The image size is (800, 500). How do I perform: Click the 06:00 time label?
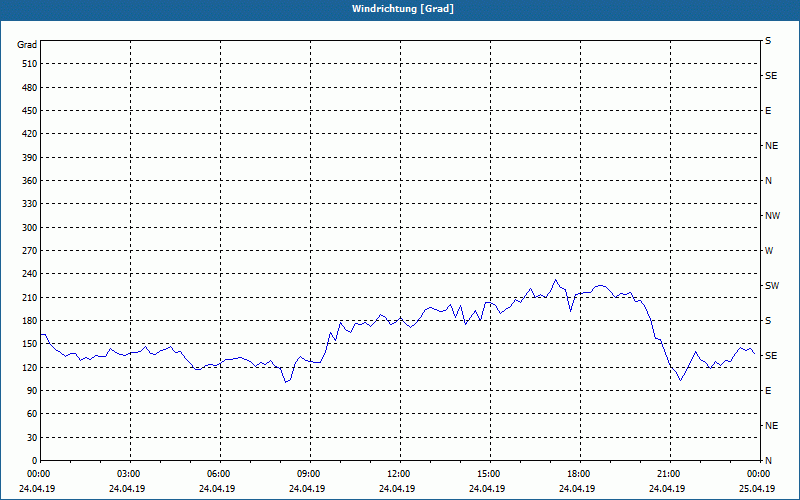(x=220, y=474)
